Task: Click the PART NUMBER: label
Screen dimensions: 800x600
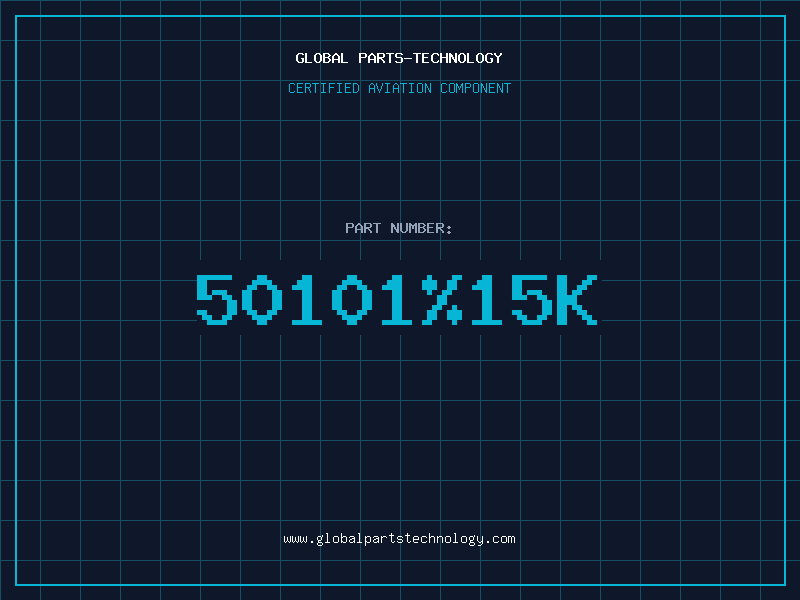Action: pyautogui.click(x=399, y=228)
